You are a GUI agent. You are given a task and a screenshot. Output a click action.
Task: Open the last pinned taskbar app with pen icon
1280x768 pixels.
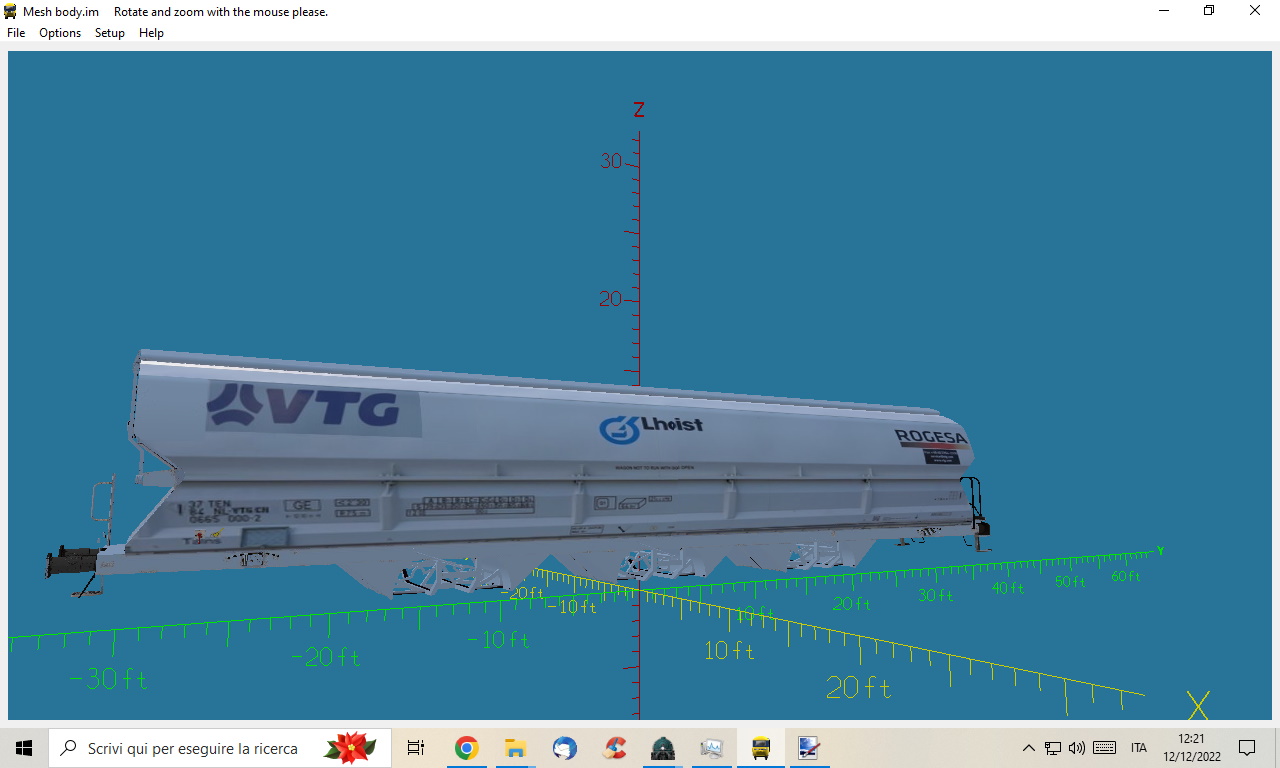coord(809,748)
